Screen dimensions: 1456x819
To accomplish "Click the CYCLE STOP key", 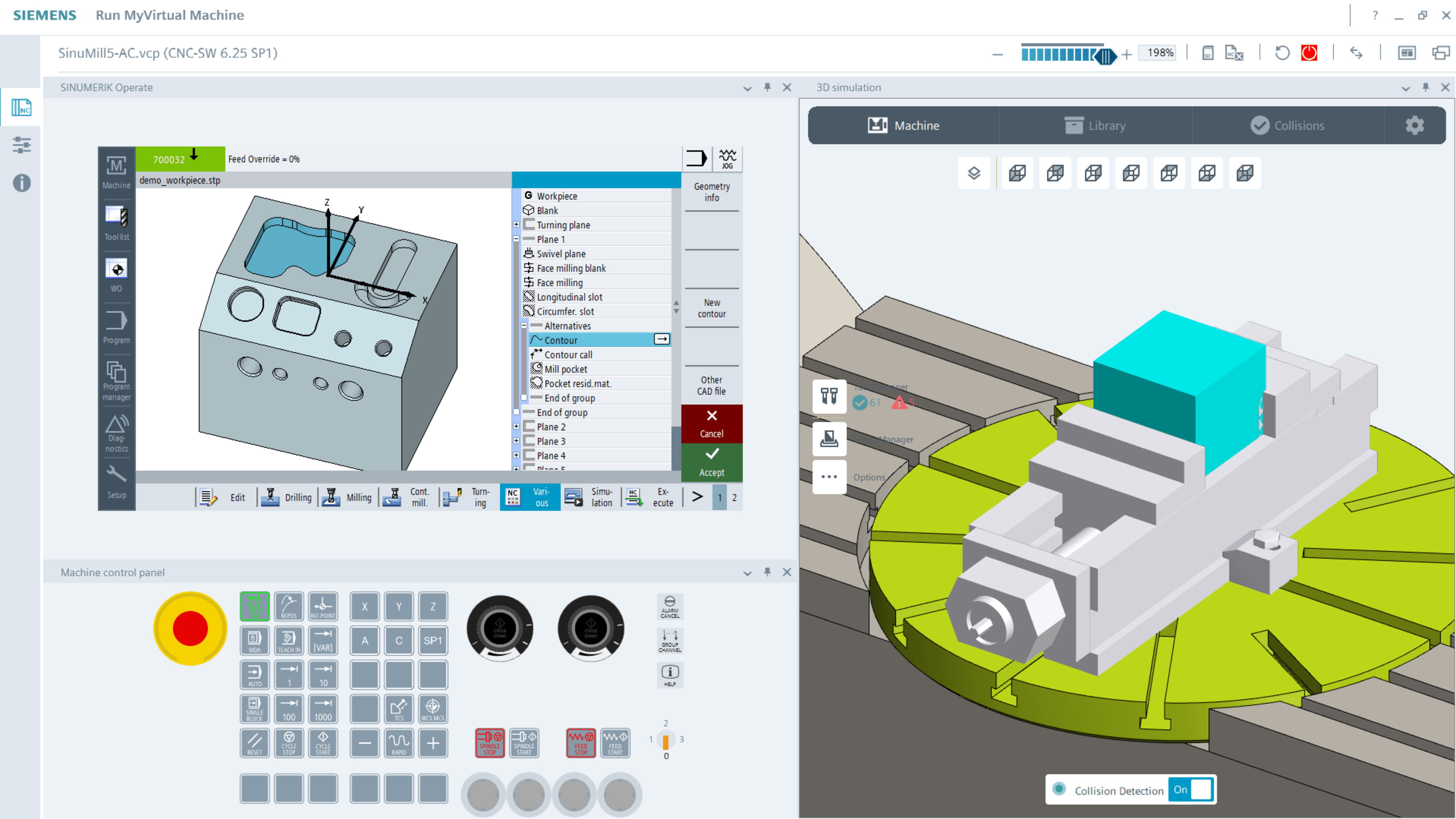I will (x=289, y=743).
